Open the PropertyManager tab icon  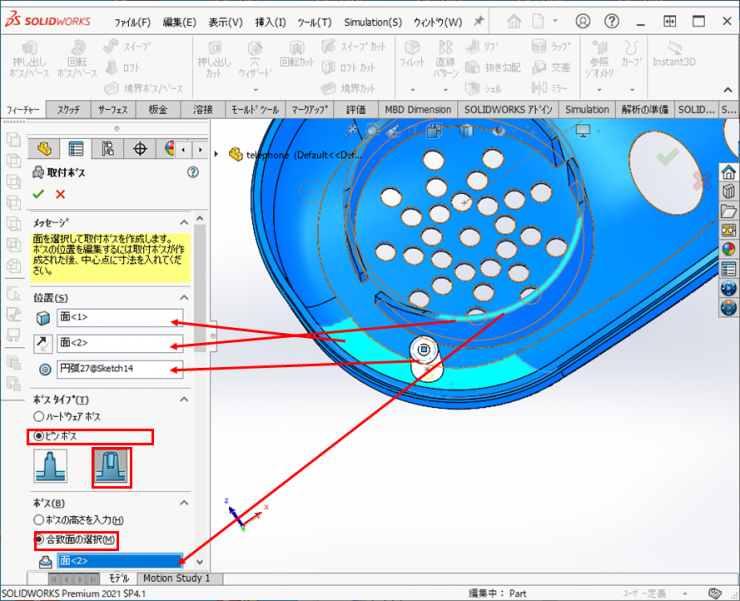pos(76,149)
